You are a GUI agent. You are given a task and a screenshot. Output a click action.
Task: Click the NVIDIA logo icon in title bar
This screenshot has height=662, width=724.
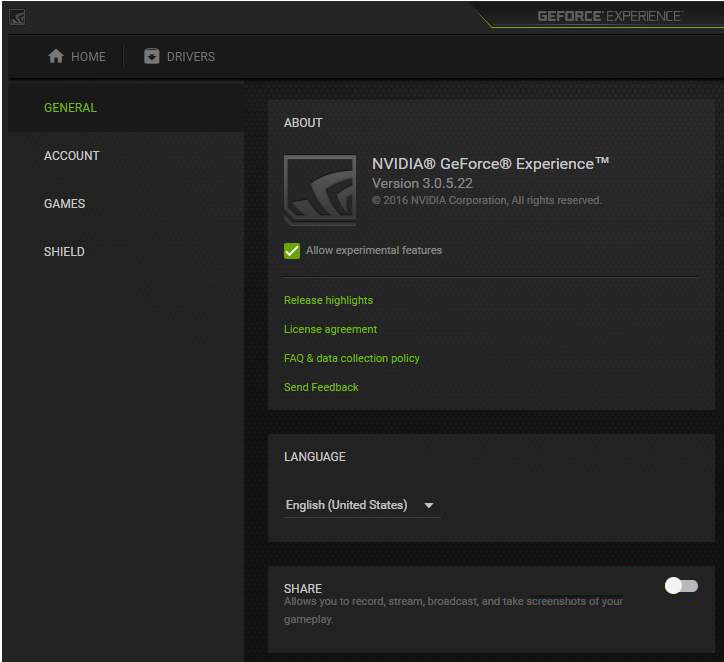click(x=17, y=18)
